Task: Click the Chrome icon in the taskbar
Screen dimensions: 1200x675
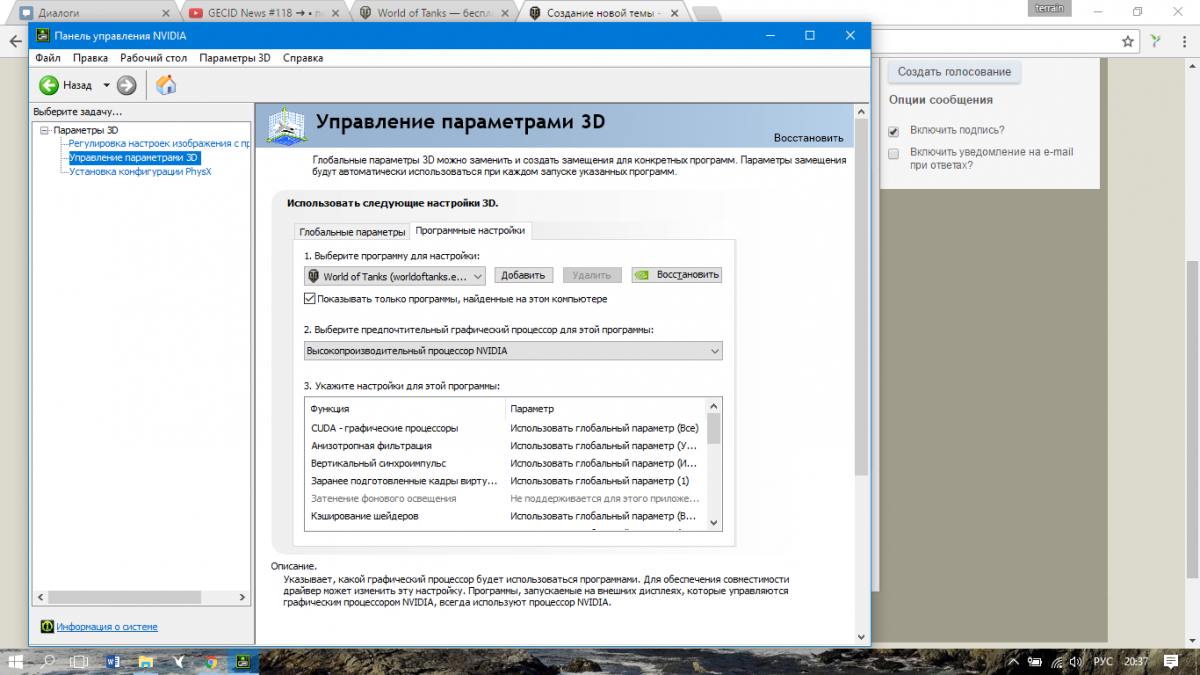Action: click(211, 661)
